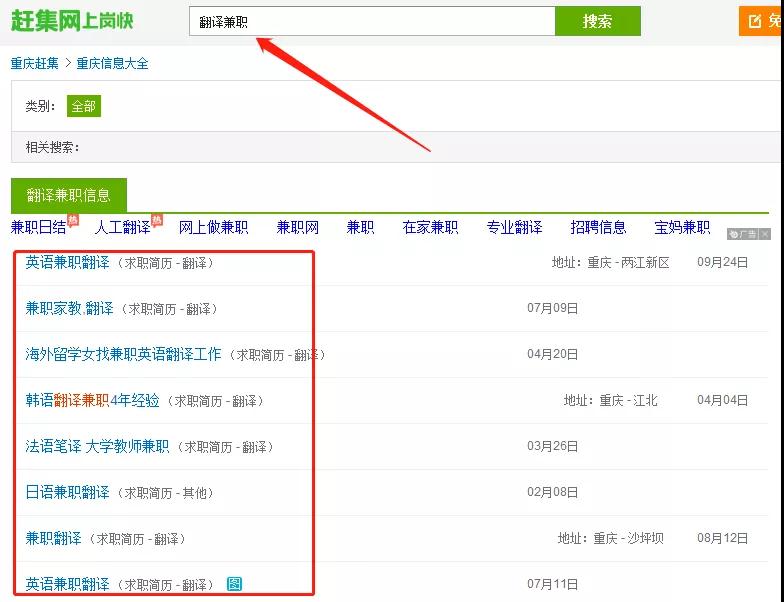Switch to the 翻译兼职信息 tab

pos(69,195)
